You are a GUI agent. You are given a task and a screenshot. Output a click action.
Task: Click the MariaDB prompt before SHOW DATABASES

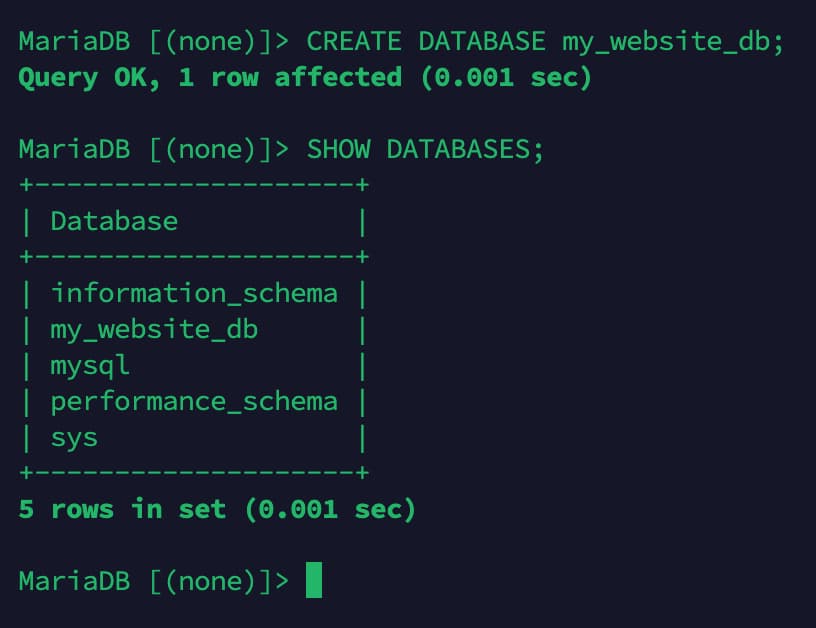(154, 149)
